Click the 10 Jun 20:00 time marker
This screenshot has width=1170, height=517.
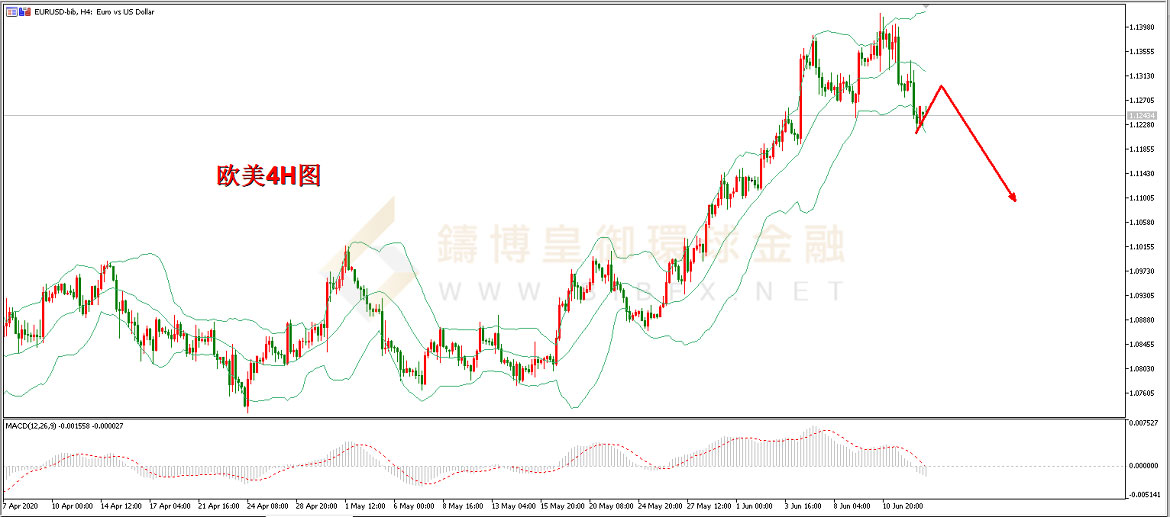point(904,505)
